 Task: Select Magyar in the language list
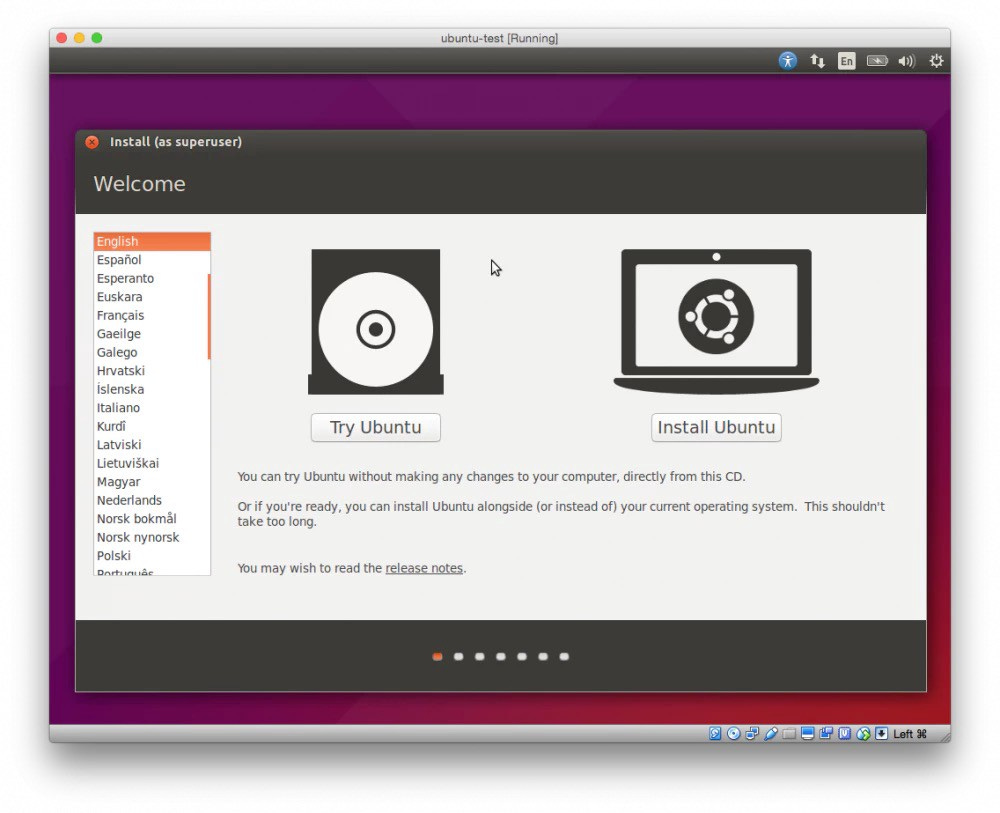tap(152, 482)
